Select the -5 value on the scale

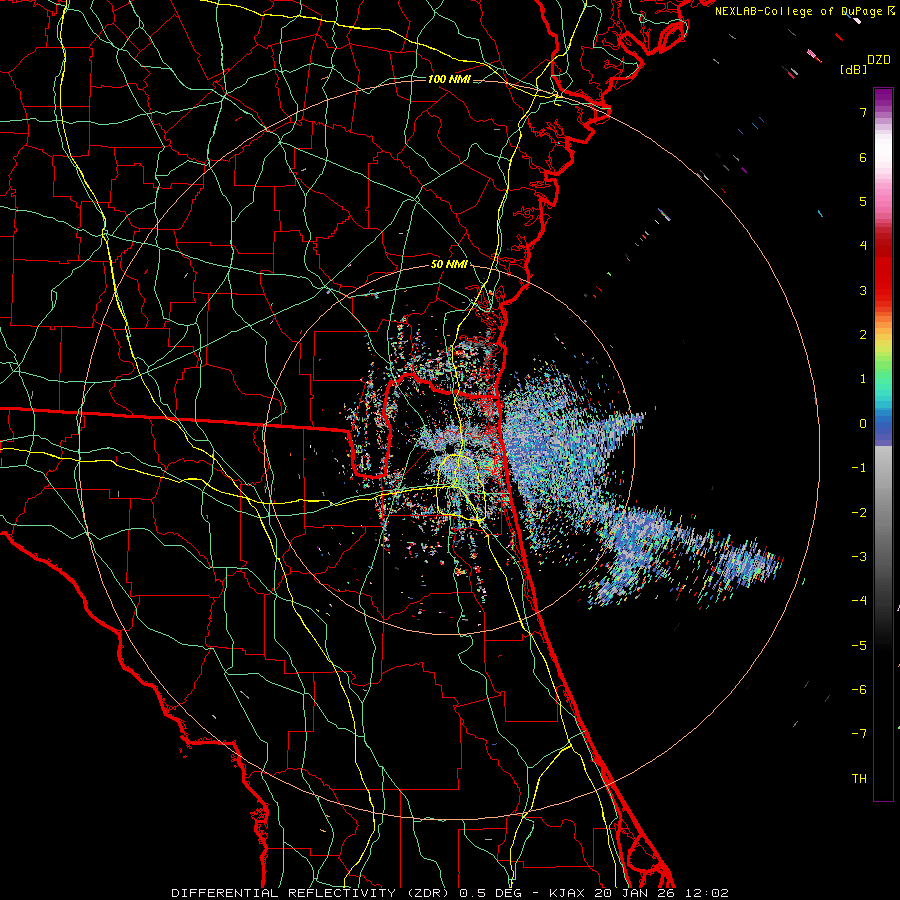point(859,646)
